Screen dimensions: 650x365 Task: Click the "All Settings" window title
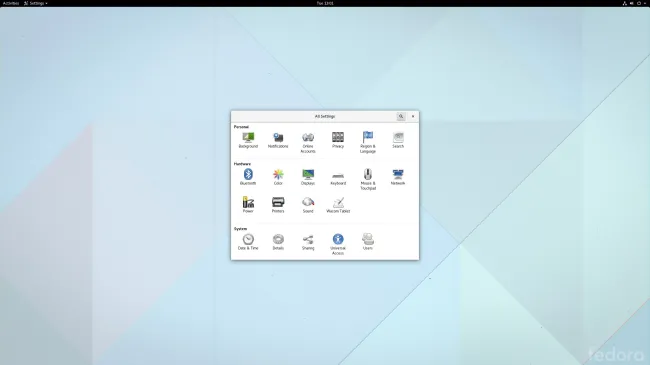pyautogui.click(x=325, y=117)
